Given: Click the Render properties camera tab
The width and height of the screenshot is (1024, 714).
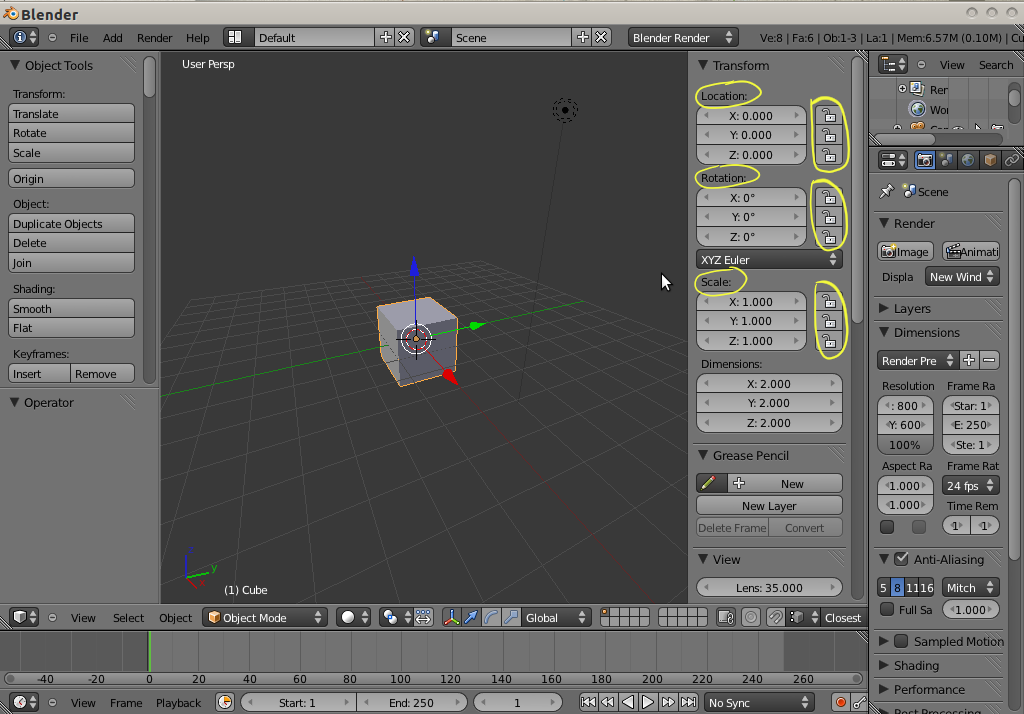Looking at the screenshot, I should click(925, 160).
